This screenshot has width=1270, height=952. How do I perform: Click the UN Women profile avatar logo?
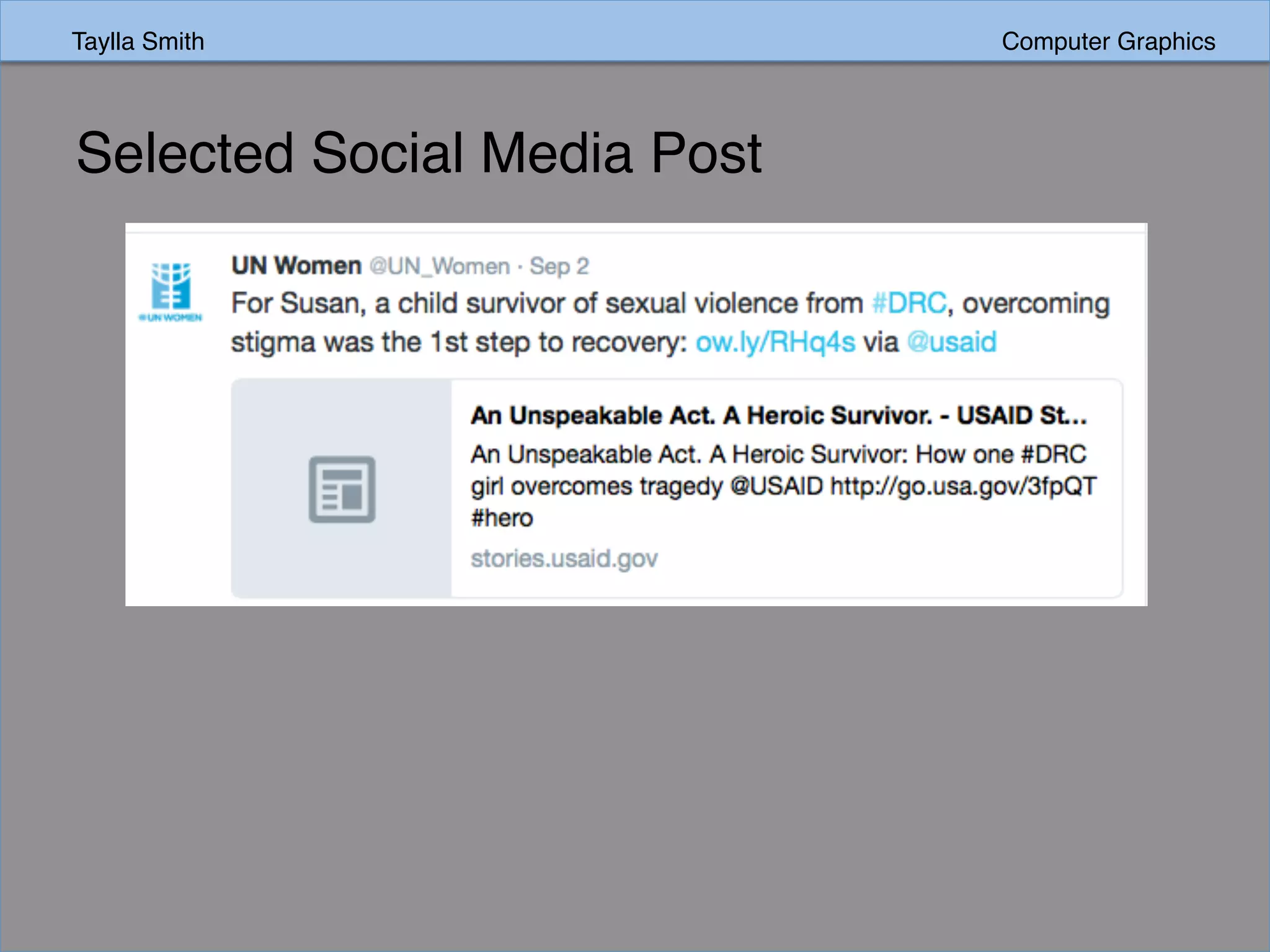click(x=171, y=286)
